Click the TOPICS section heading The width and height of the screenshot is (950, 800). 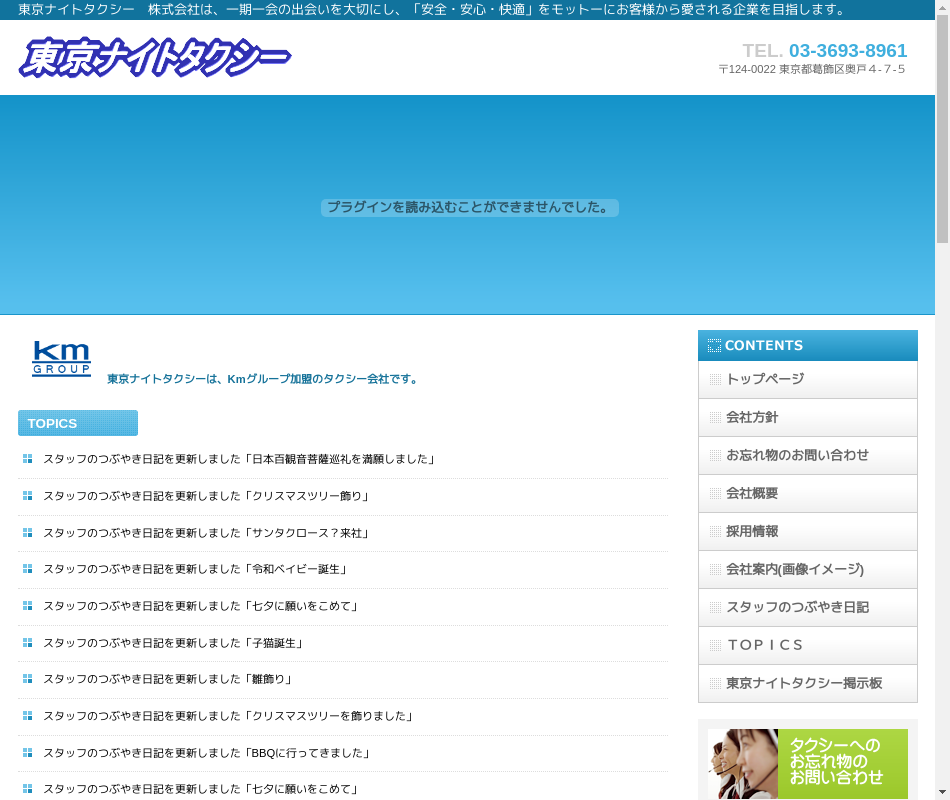78,423
